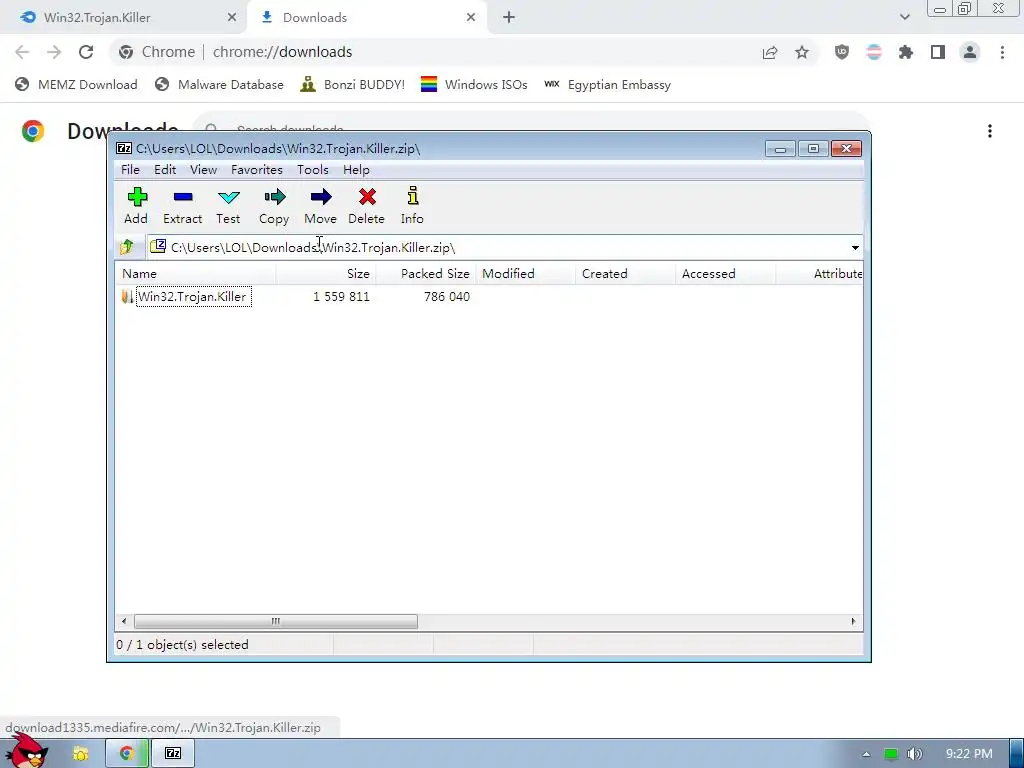This screenshot has width=1024, height=768.
Task: Switch to Chrome in the taskbar
Action: tap(127, 754)
